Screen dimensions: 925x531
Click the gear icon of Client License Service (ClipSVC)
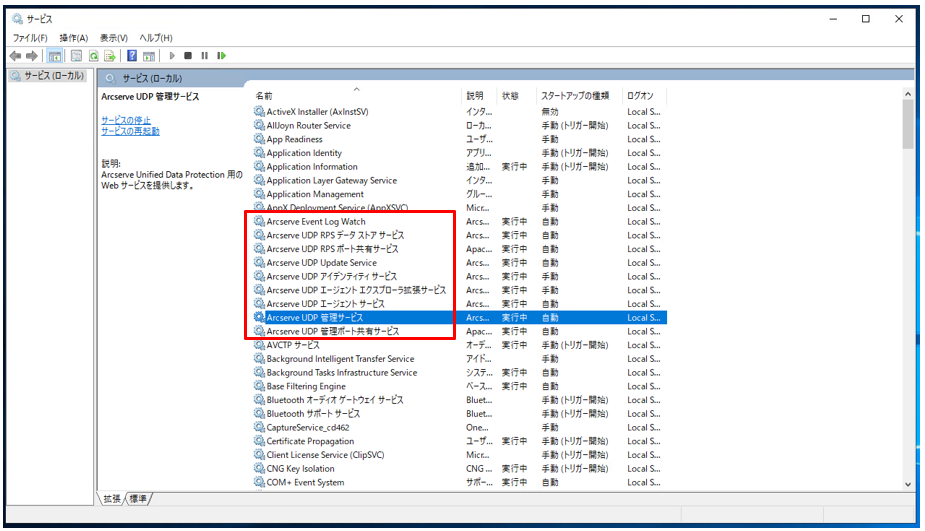tap(259, 454)
